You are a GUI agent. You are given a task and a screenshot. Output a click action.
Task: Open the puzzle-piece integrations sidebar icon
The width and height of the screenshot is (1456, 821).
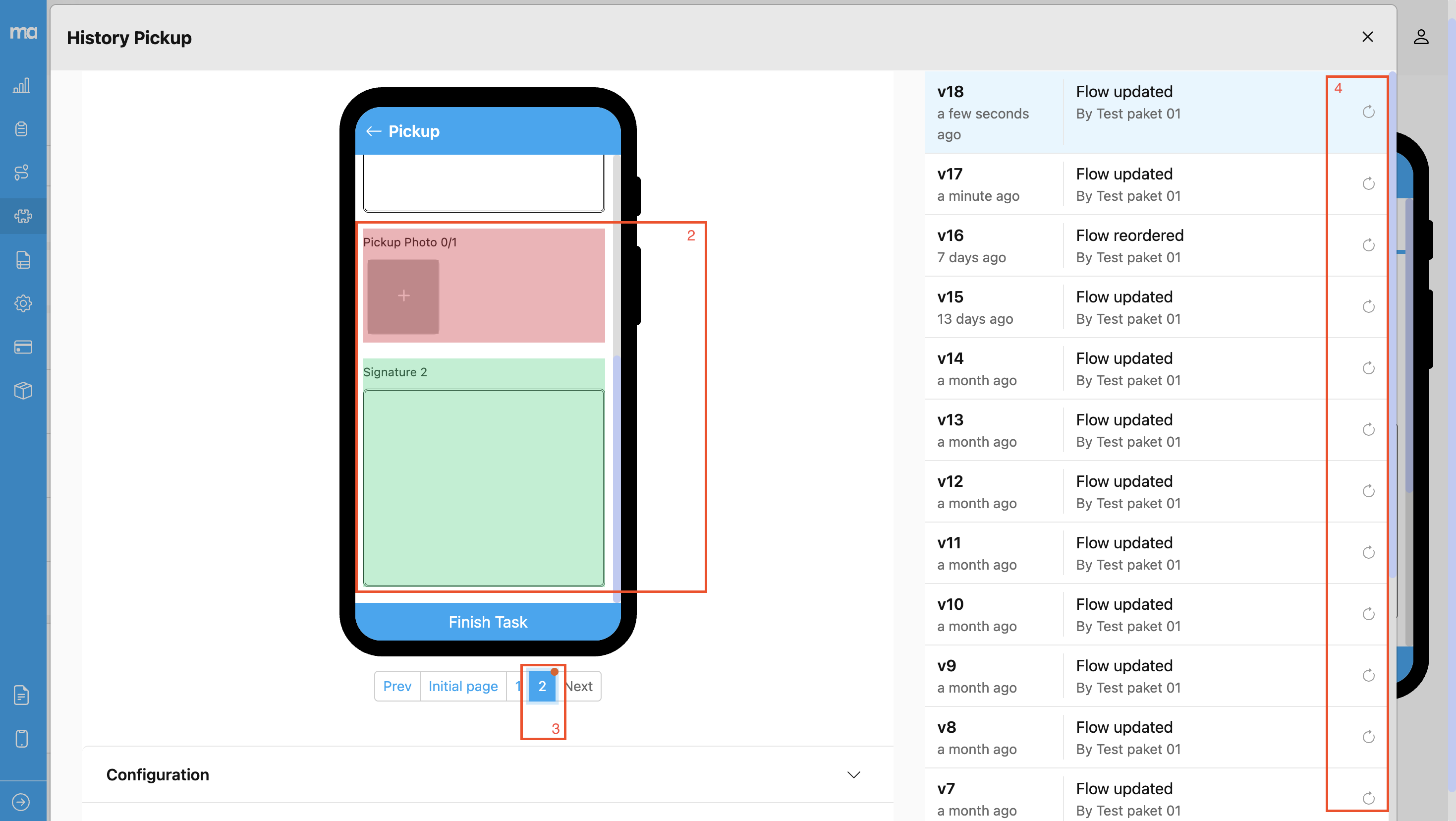23,216
